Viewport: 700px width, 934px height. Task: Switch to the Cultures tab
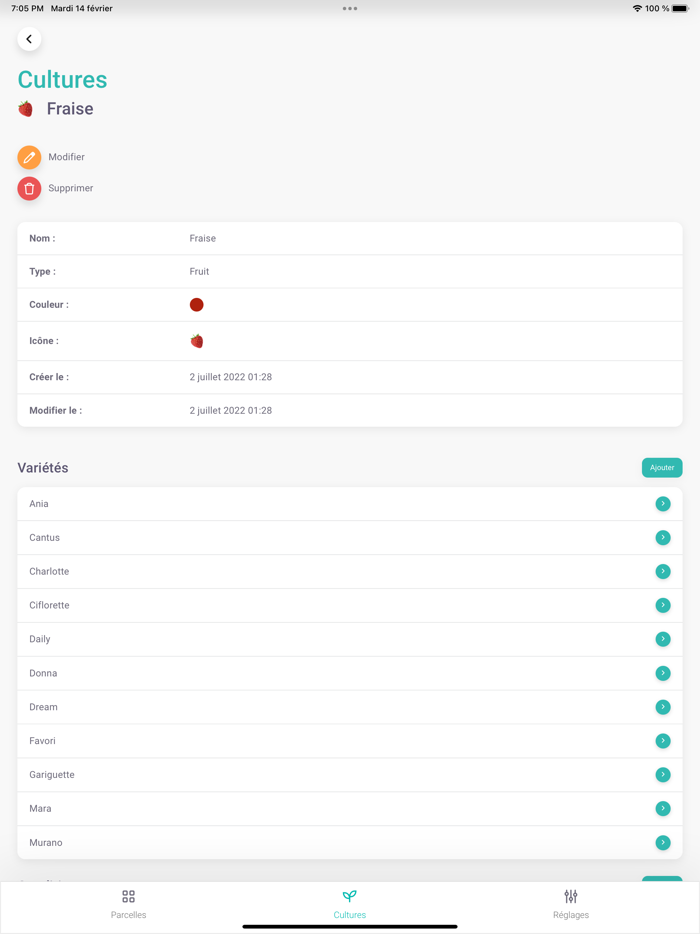tap(350, 904)
